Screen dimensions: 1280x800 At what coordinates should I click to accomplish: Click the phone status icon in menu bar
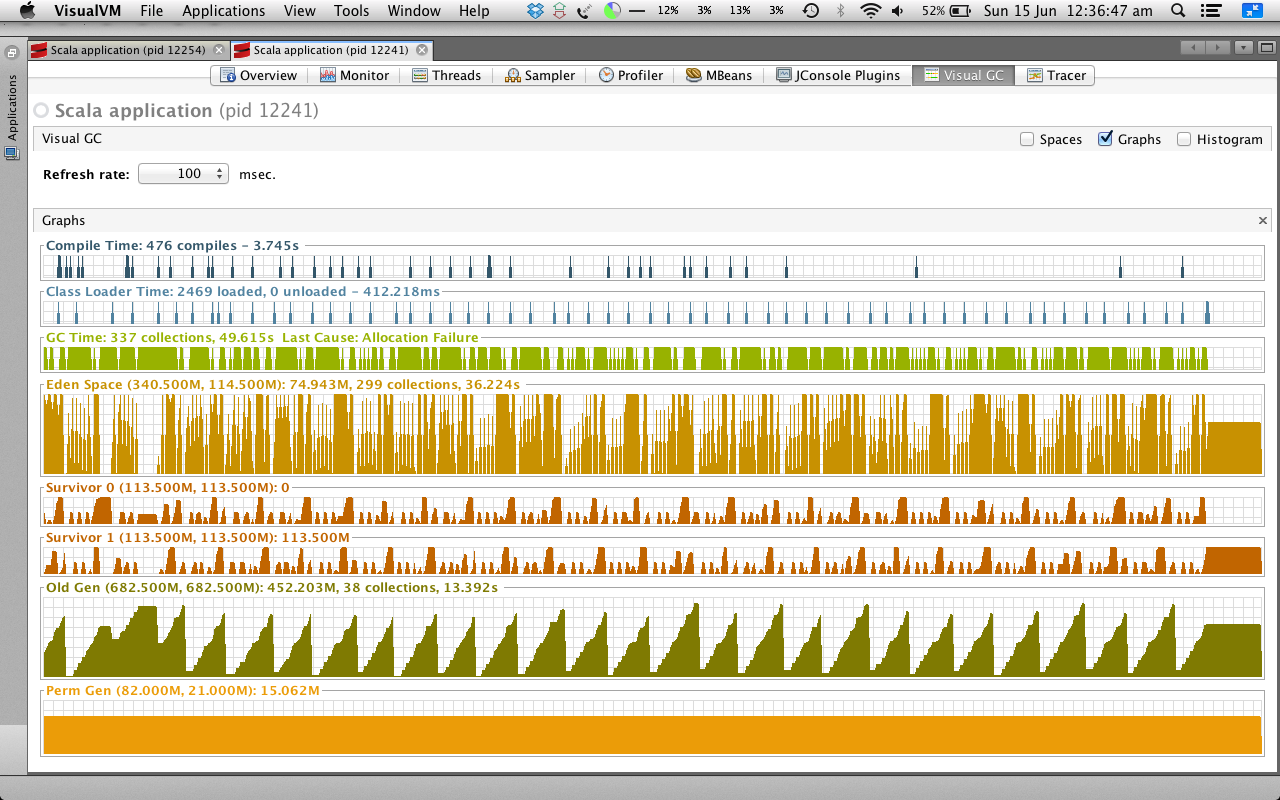(x=584, y=11)
